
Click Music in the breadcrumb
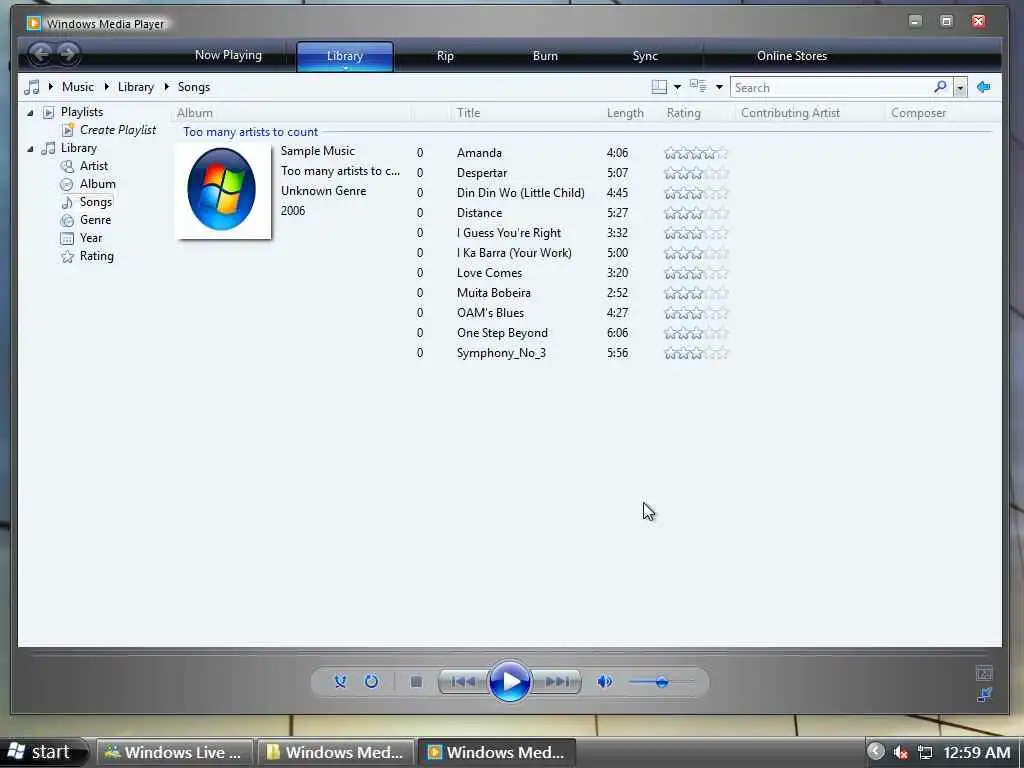click(78, 87)
